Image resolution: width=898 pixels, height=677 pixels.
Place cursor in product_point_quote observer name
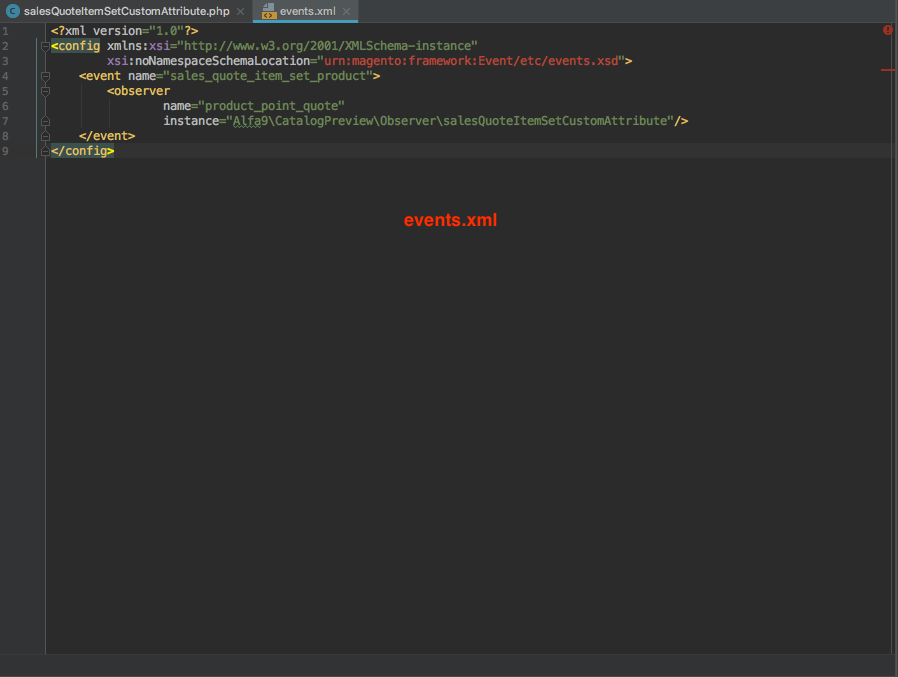[273, 106]
